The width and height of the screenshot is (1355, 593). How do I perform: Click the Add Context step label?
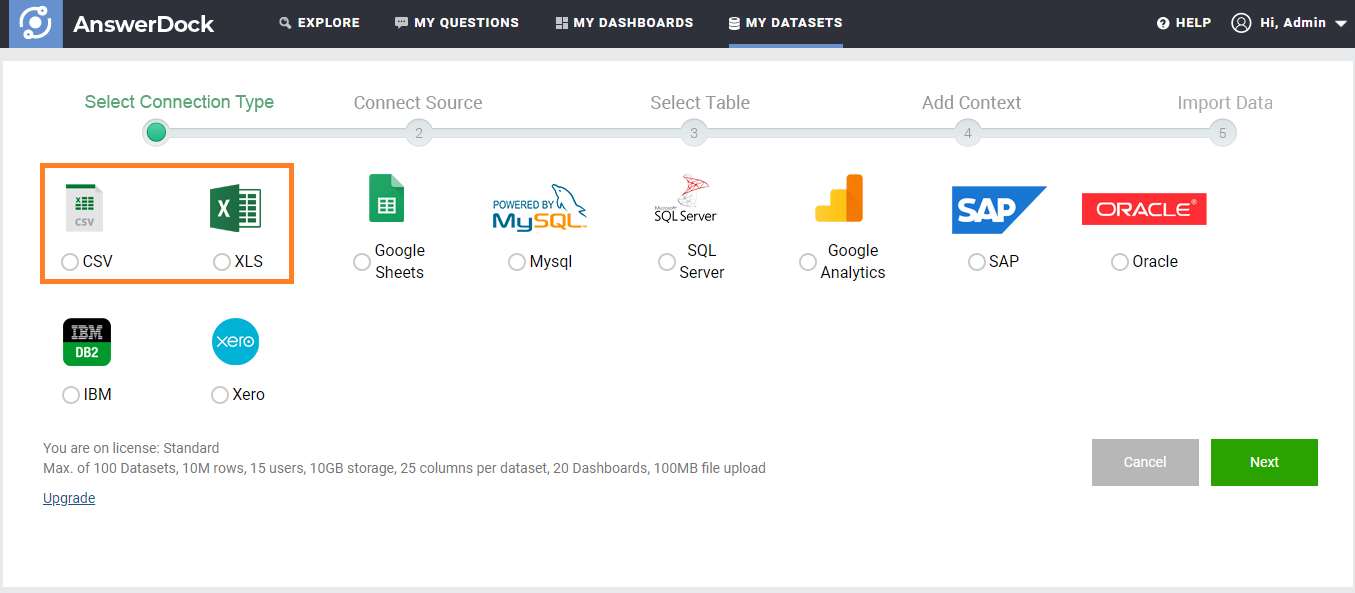coord(972,103)
